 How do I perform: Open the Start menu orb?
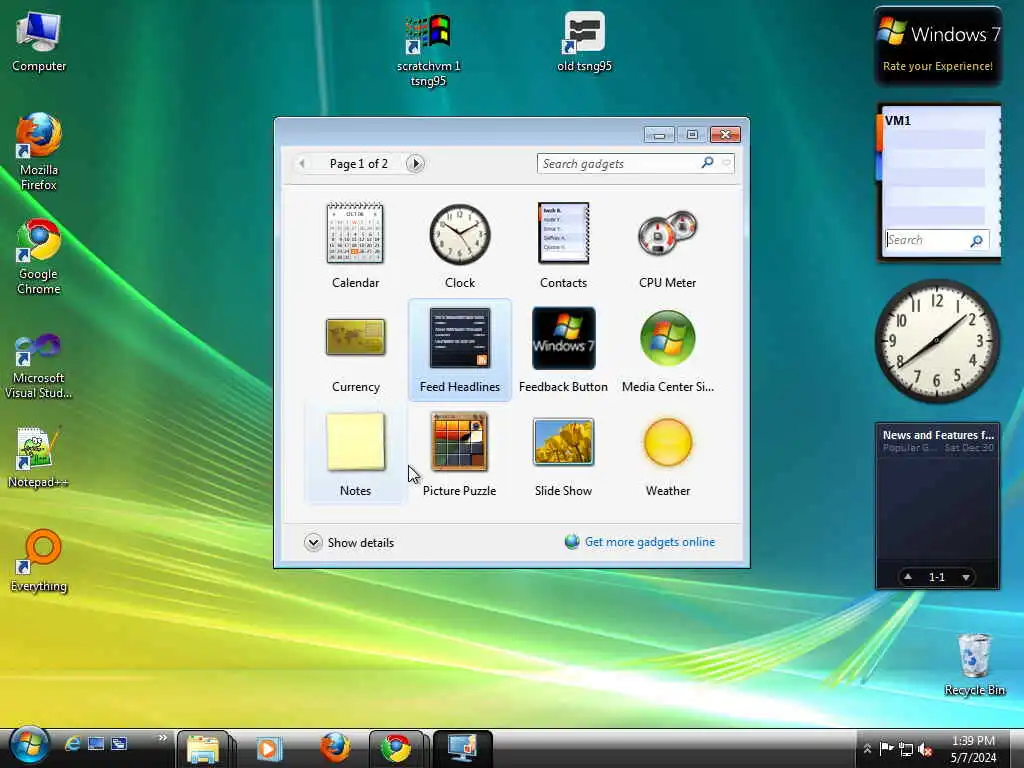(29, 746)
